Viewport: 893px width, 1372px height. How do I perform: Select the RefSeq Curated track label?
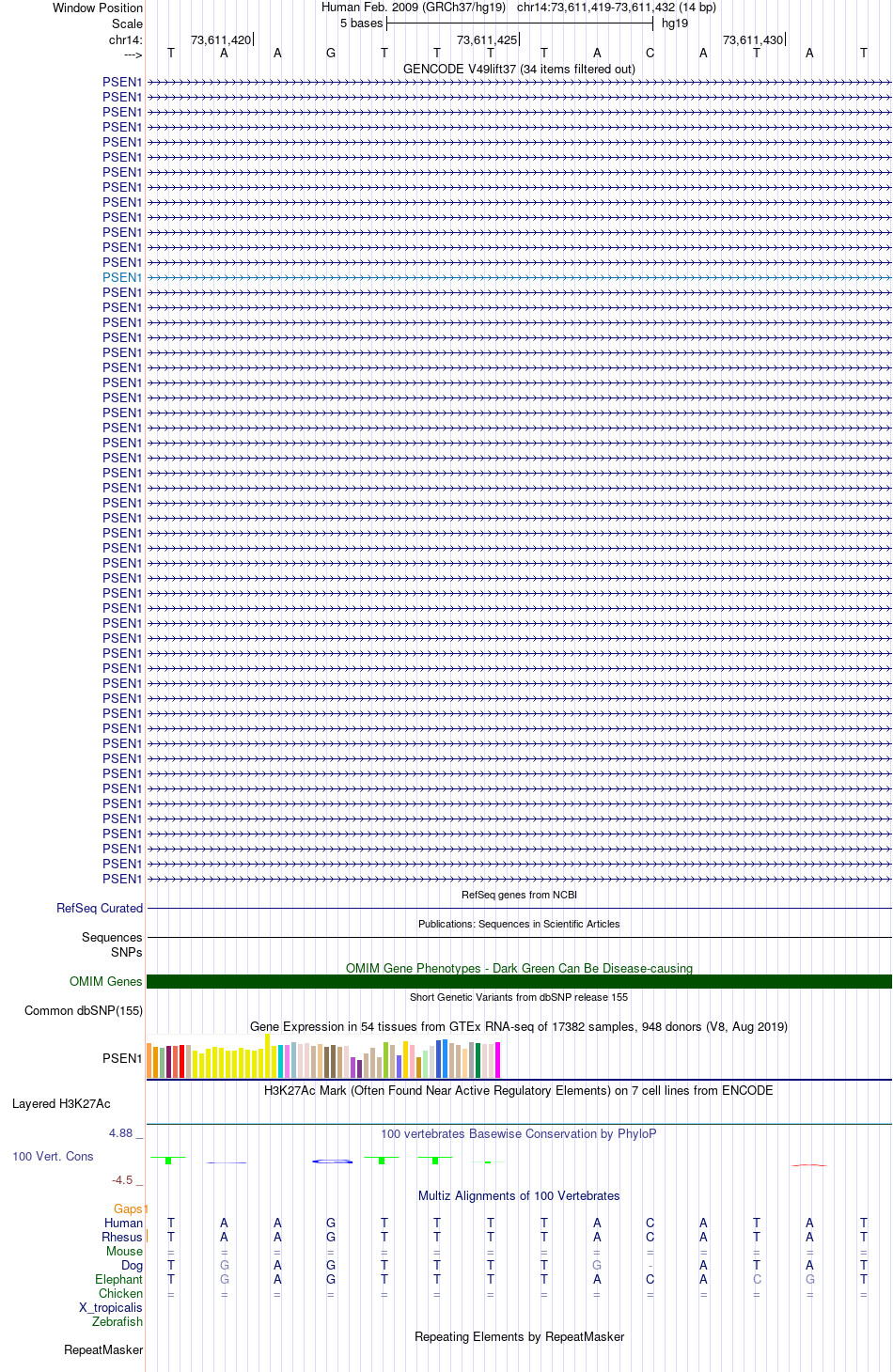[100, 908]
